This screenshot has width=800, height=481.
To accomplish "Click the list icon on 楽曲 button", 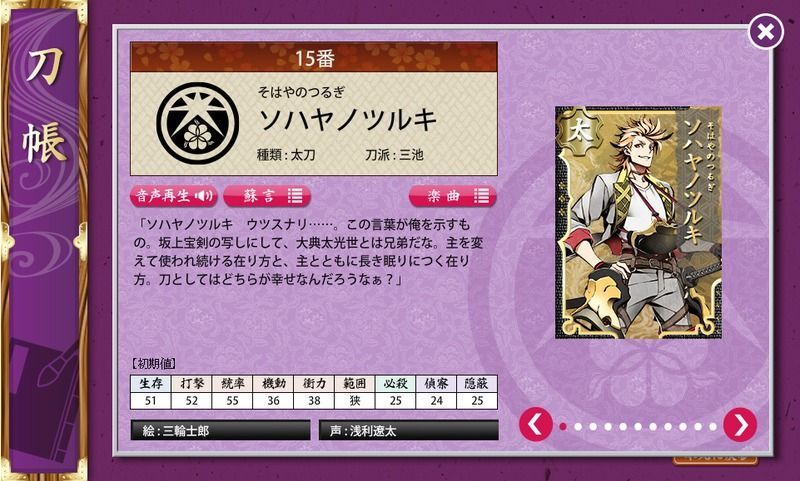I will [x=481, y=196].
